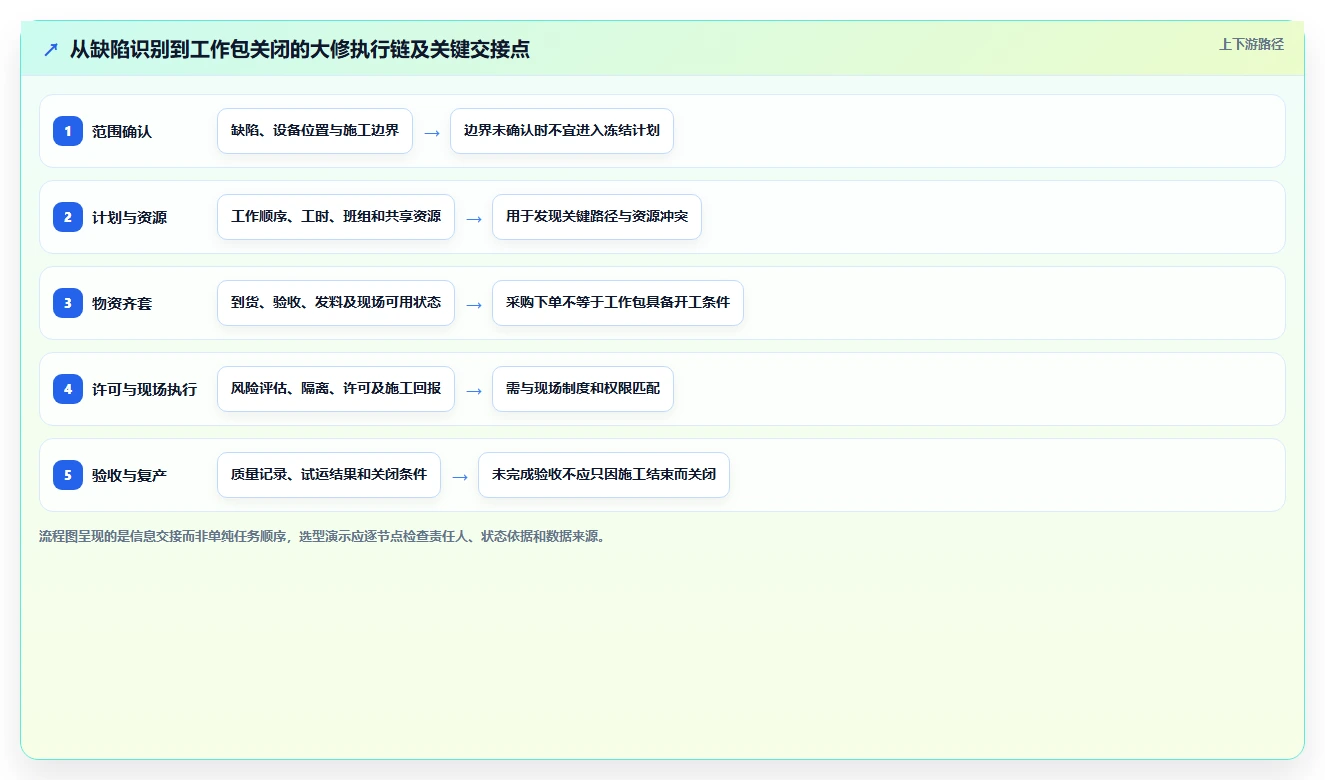
Task: Select the step 2 number badge
Action: click(68, 217)
